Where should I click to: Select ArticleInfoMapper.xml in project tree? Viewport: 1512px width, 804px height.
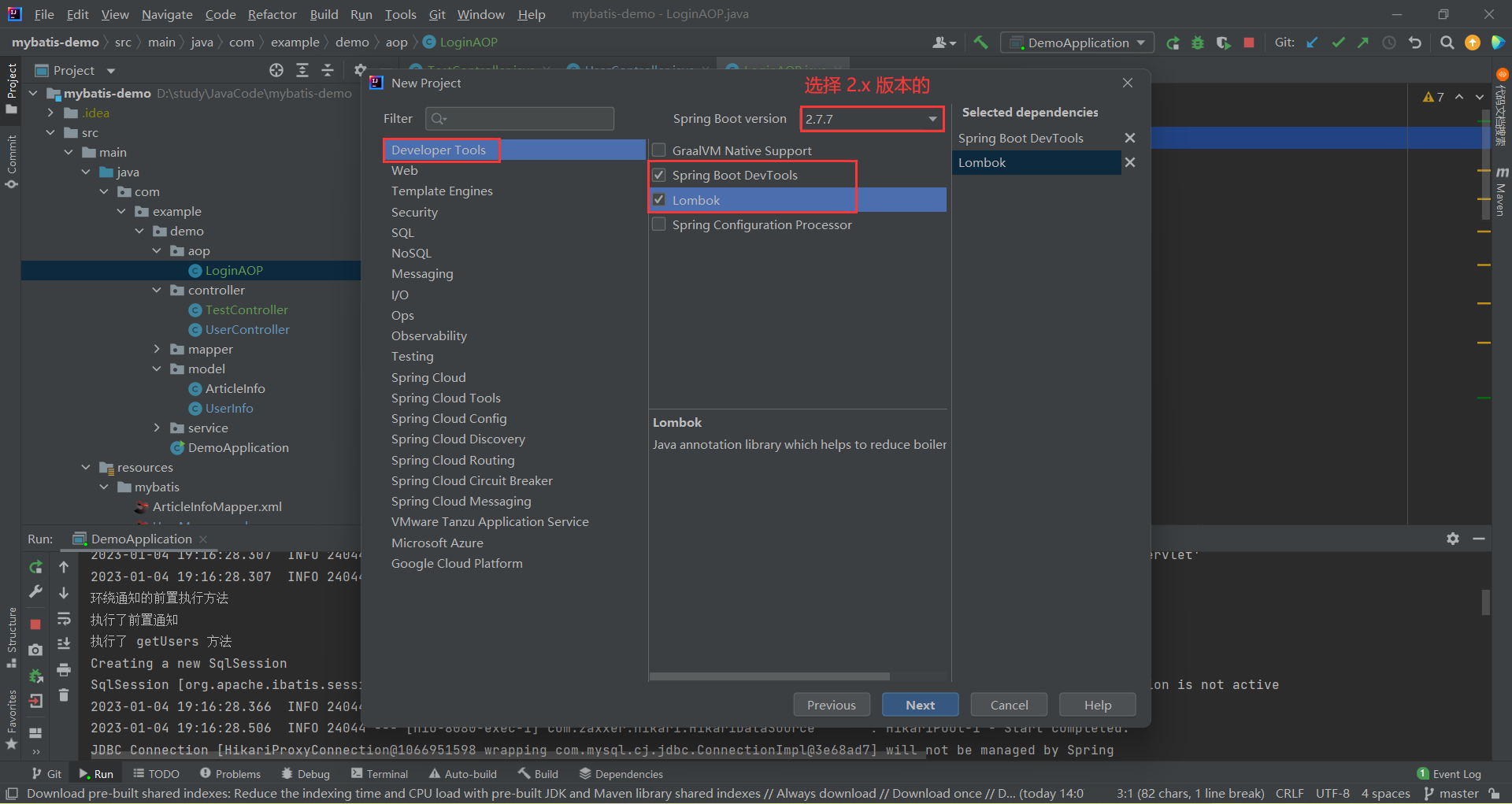coord(217,506)
